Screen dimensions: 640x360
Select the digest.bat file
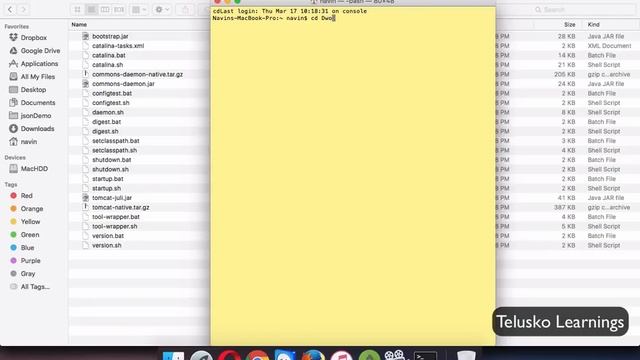[x=106, y=122]
